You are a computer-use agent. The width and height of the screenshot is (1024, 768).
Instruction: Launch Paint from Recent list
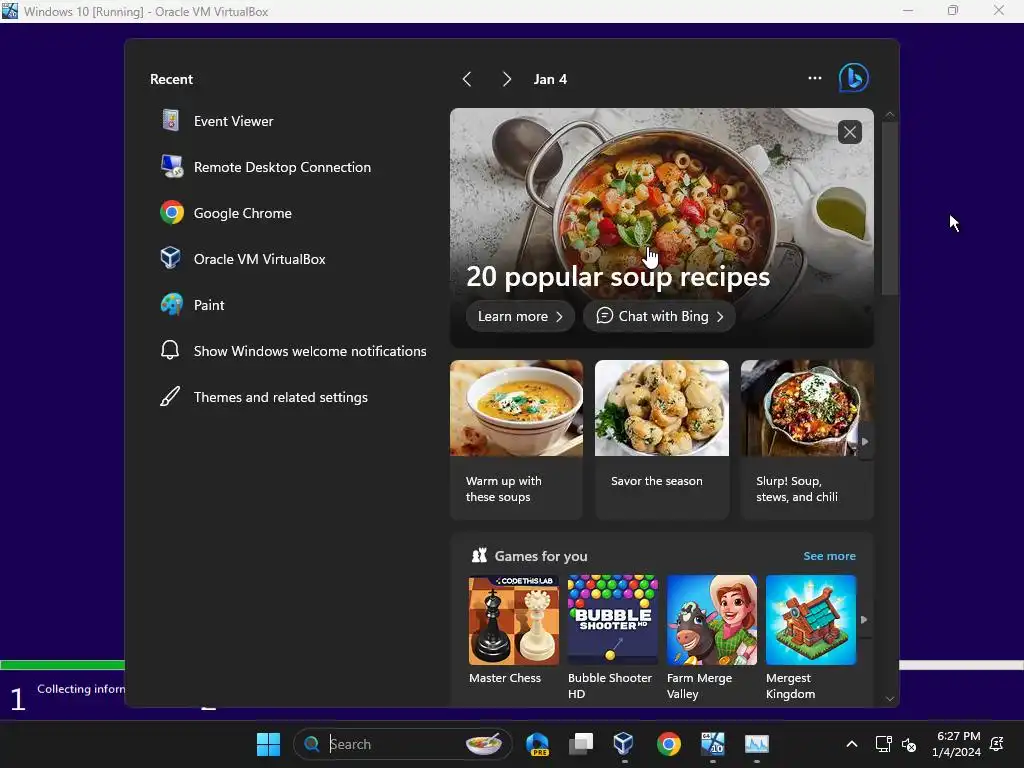[193, 305]
